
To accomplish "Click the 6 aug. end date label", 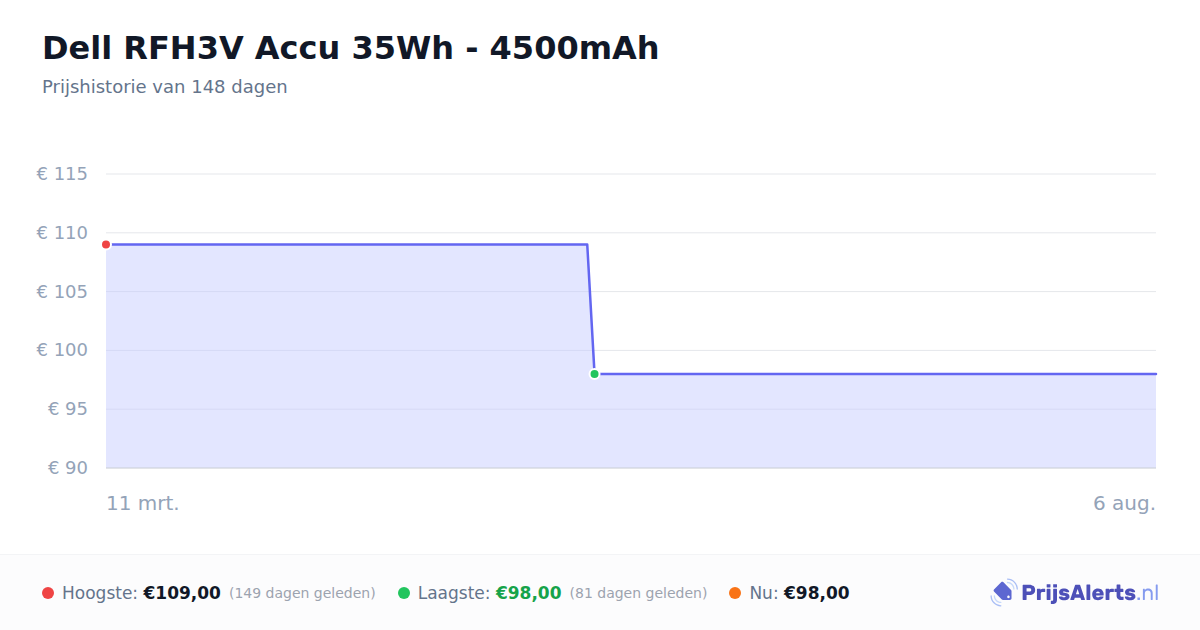I will [x=1124, y=503].
